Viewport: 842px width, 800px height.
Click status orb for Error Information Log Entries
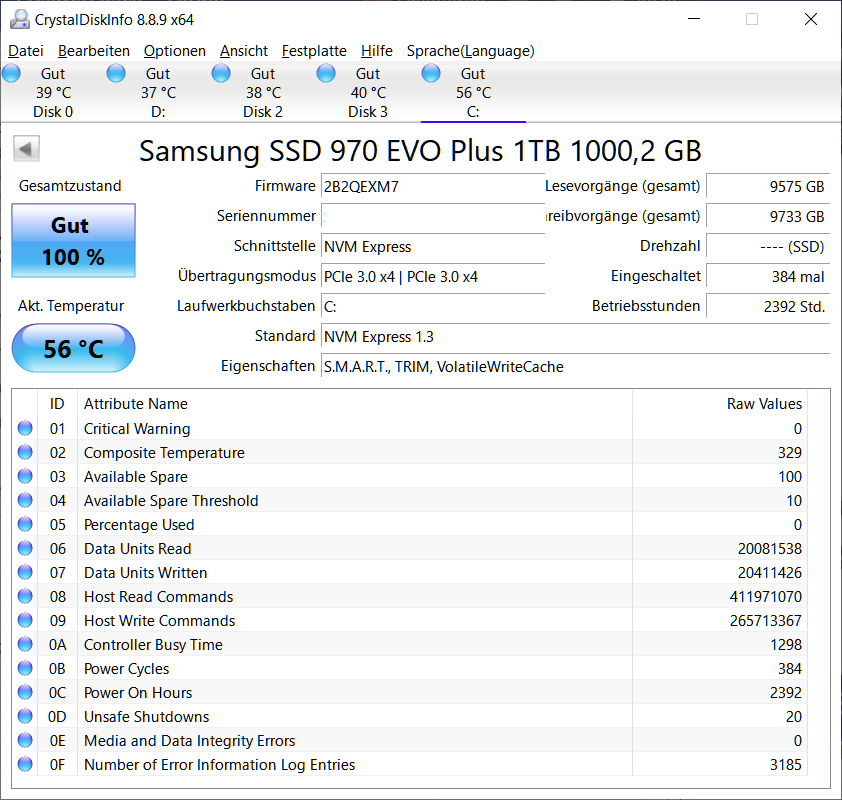coord(25,764)
